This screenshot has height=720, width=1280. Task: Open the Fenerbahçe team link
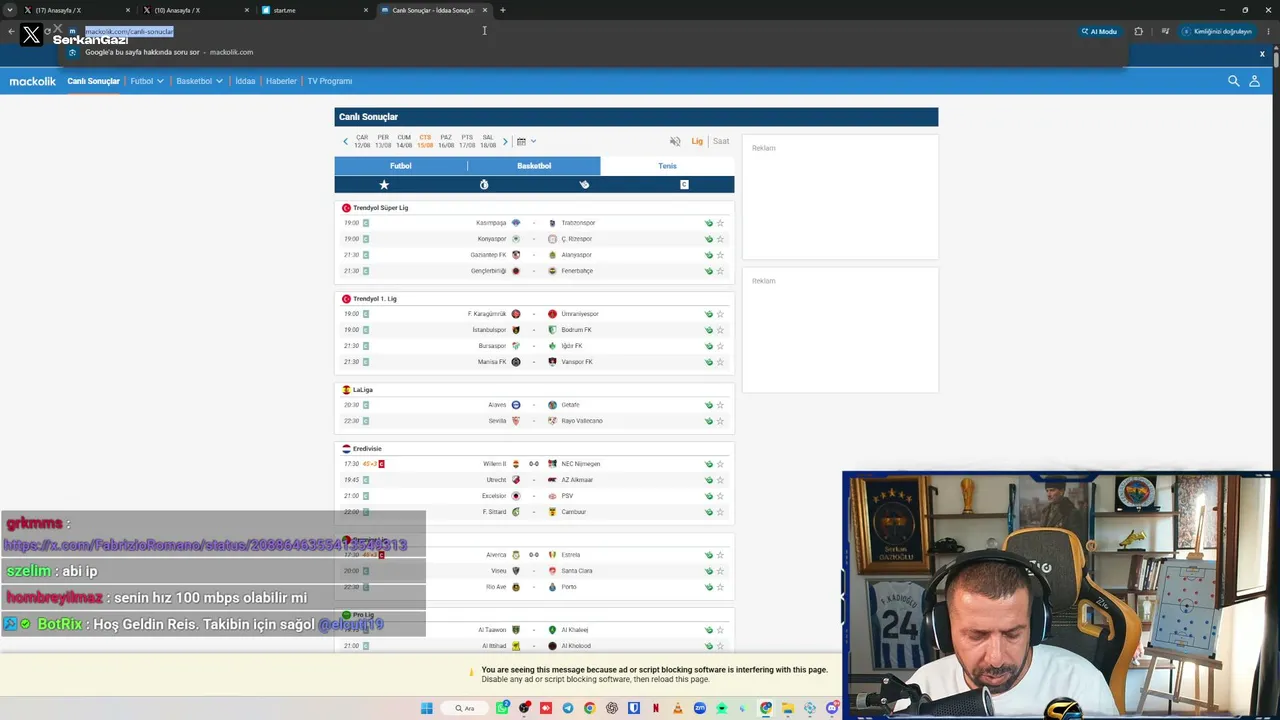point(577,271)
